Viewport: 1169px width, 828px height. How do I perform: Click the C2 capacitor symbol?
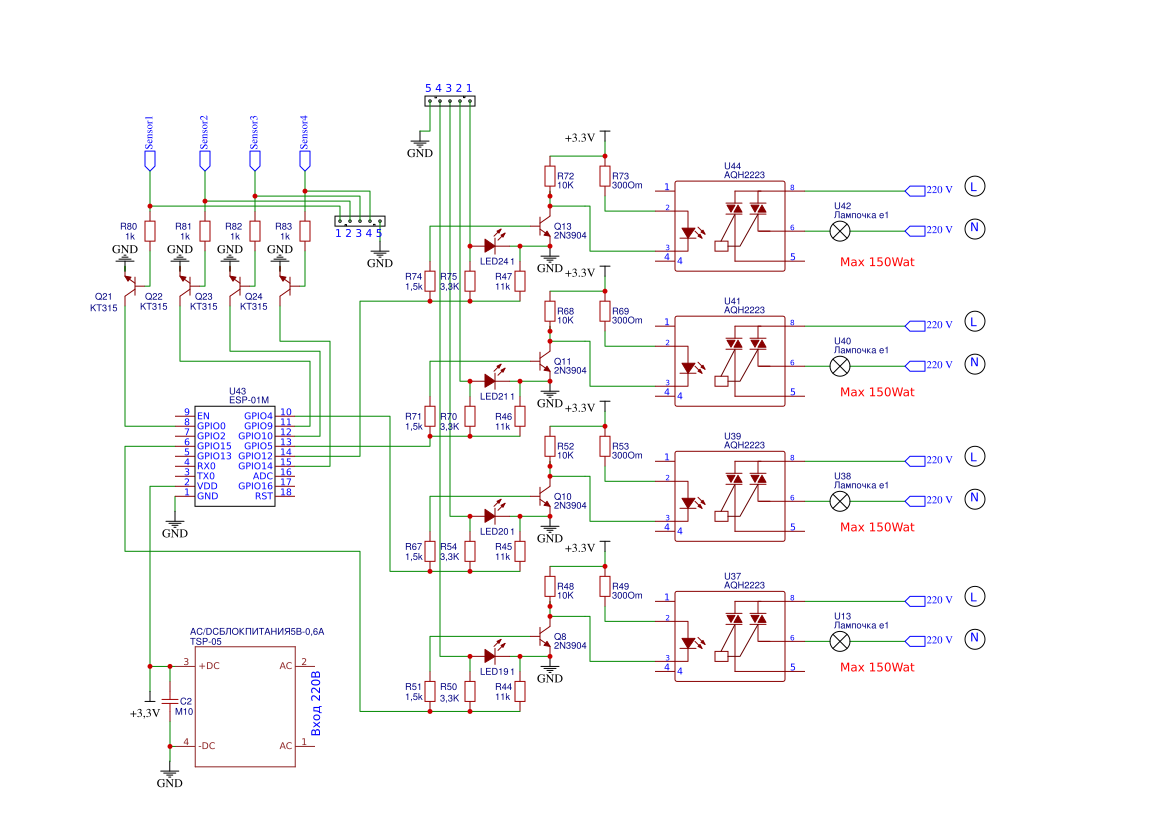tap(170, 701)
